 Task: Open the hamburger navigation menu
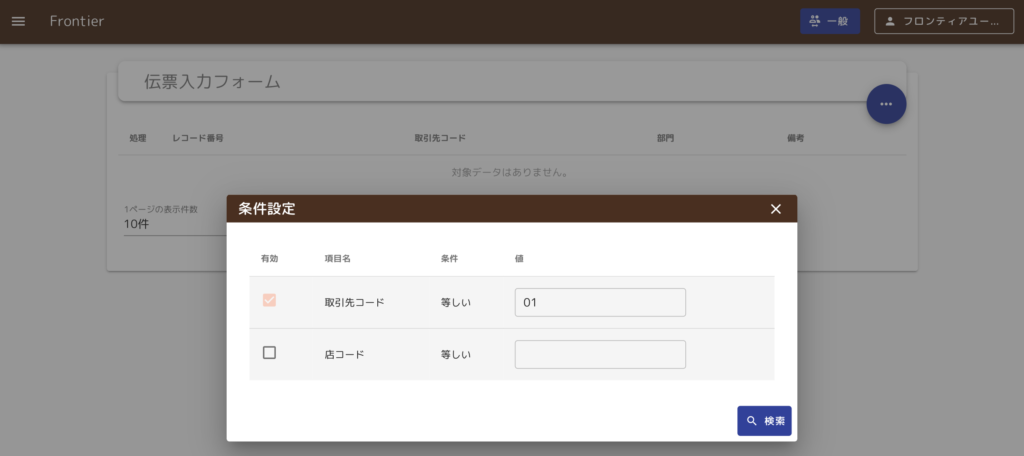click(18, 21)
